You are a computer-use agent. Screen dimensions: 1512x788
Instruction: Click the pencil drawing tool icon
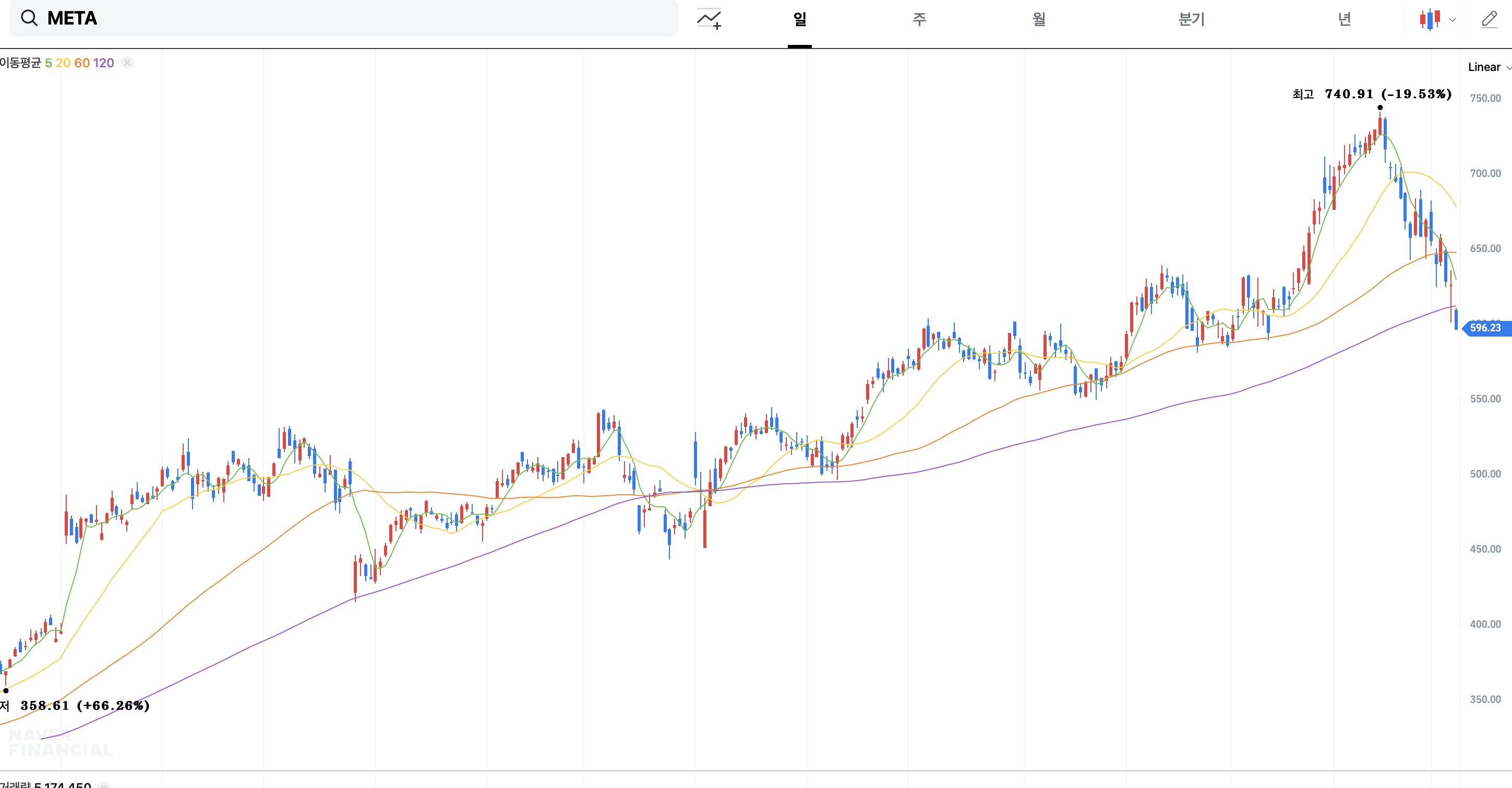pos(1489,19)
